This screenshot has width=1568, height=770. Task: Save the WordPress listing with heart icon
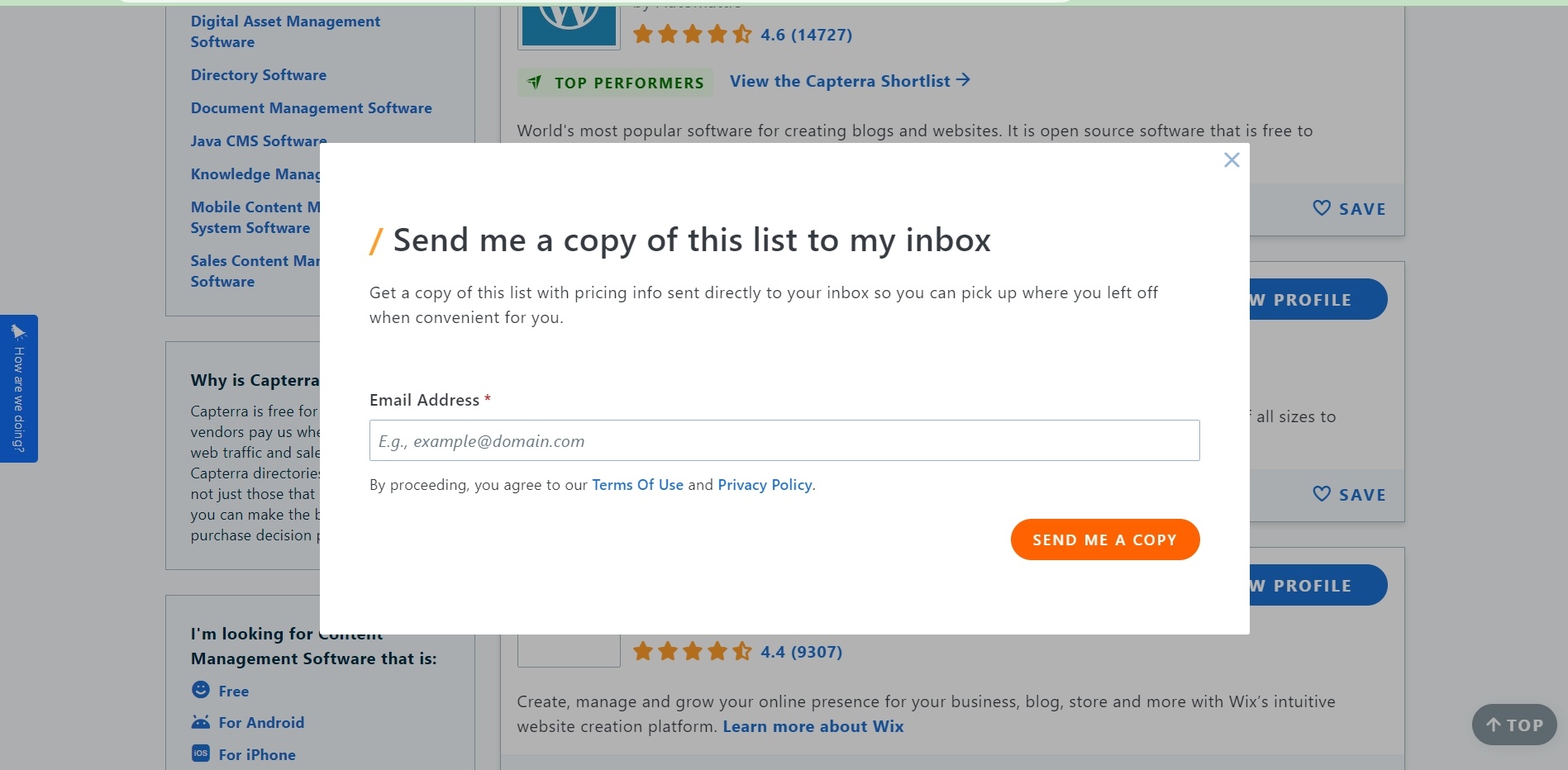[1349, 209]
